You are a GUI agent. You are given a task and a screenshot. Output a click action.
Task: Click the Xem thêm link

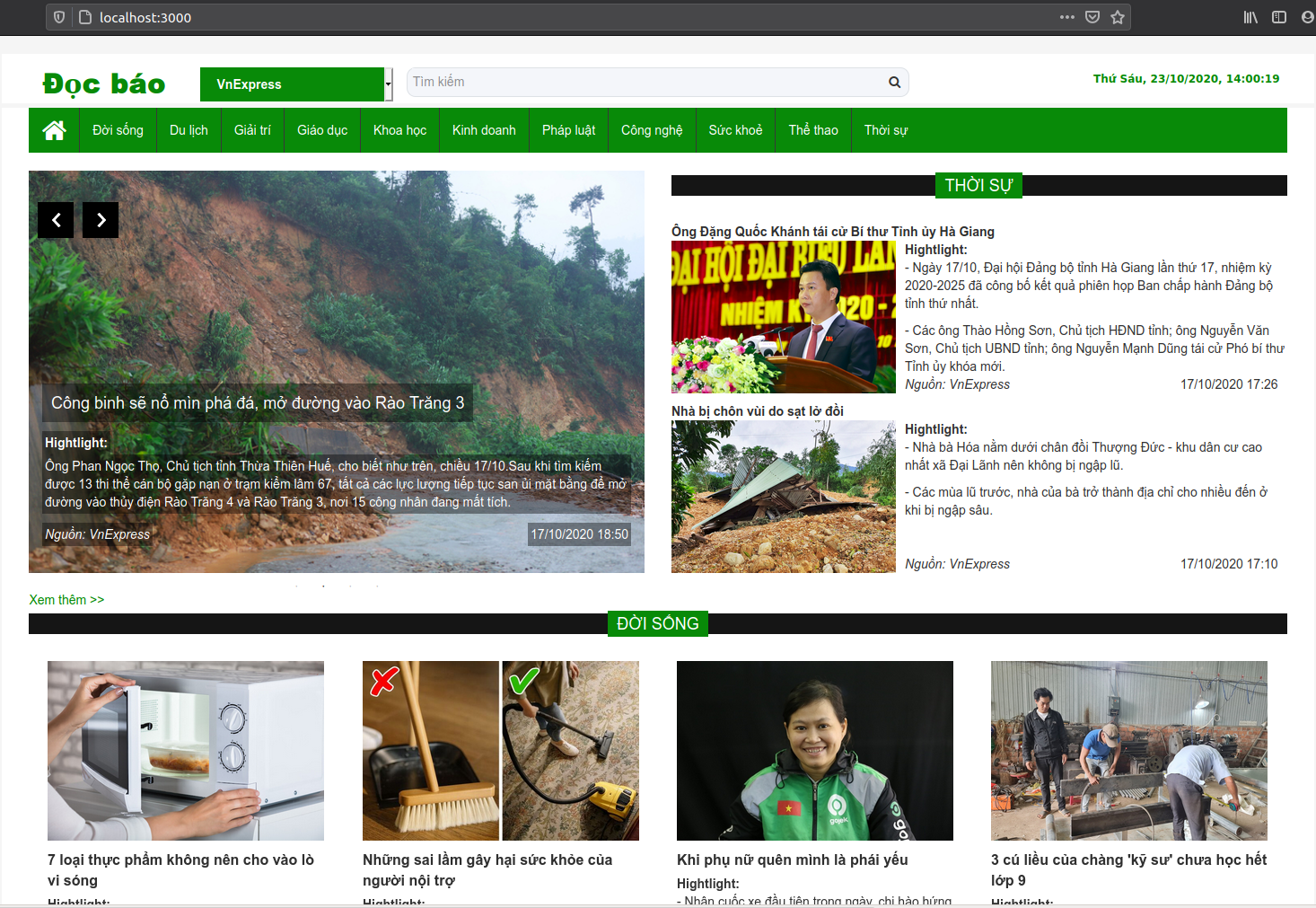point(66,600)
